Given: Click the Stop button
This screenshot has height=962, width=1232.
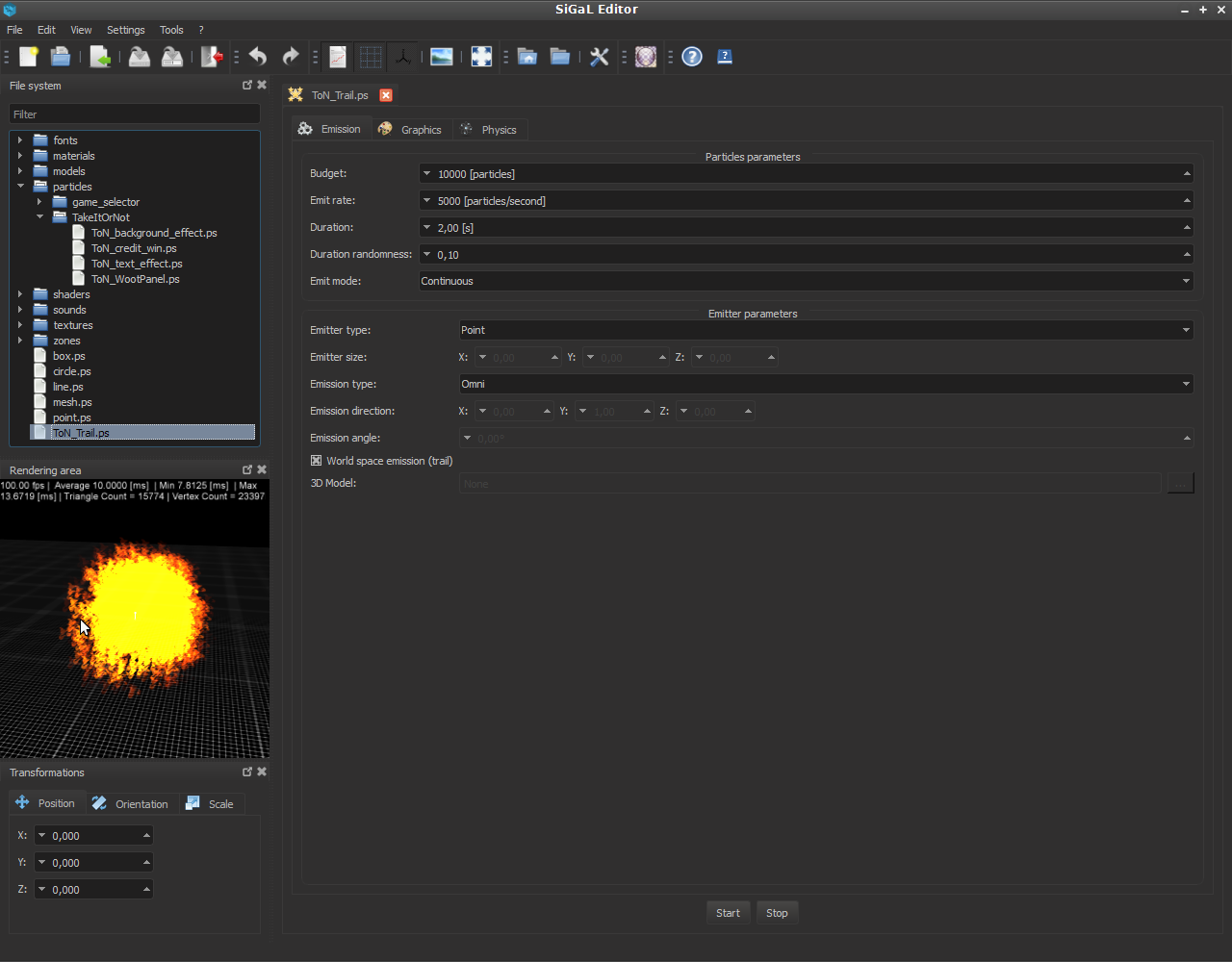Looking at the screenshot, I should pos(777,913).
